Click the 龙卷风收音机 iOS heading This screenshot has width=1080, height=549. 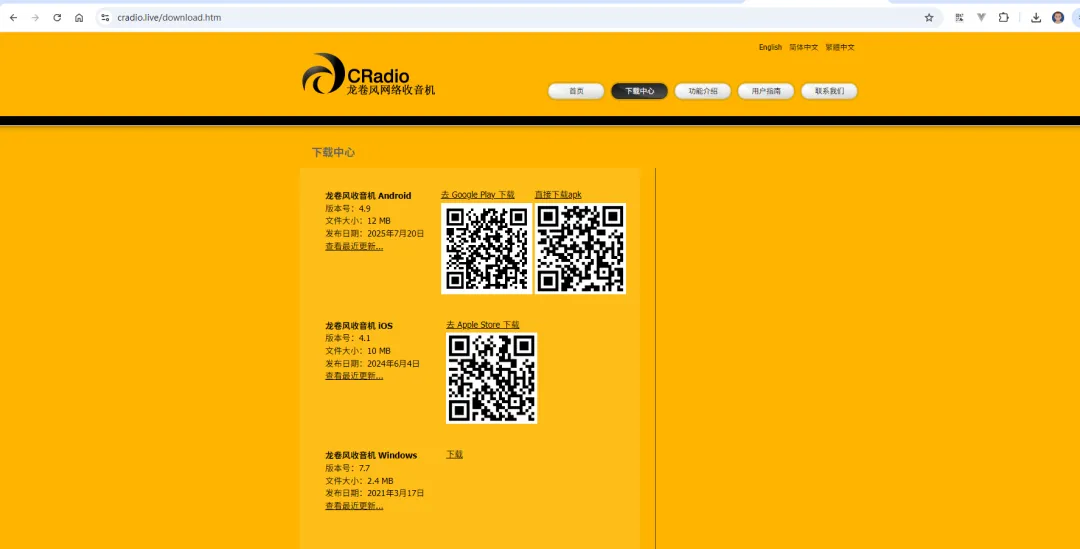(359, 326)
